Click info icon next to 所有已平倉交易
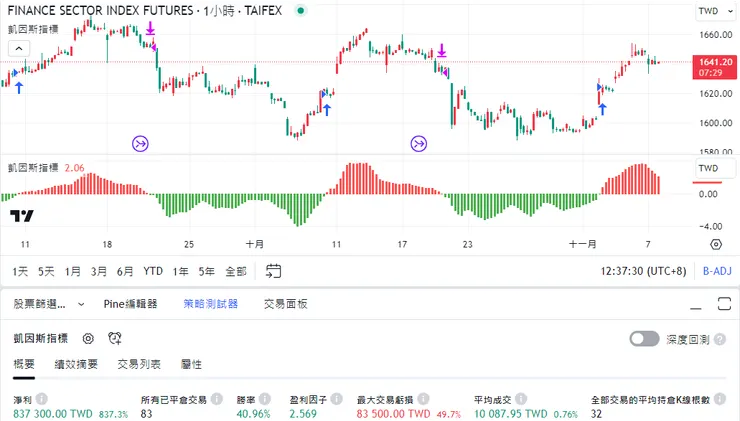The width and height of the screenshot is (740, 421). click(x=217, y=399)
